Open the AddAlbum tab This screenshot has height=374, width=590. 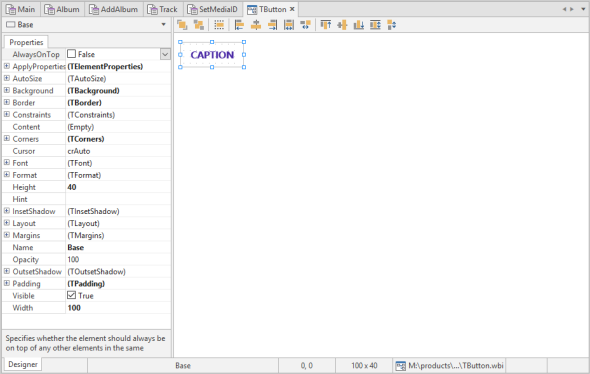pos(113,9)
